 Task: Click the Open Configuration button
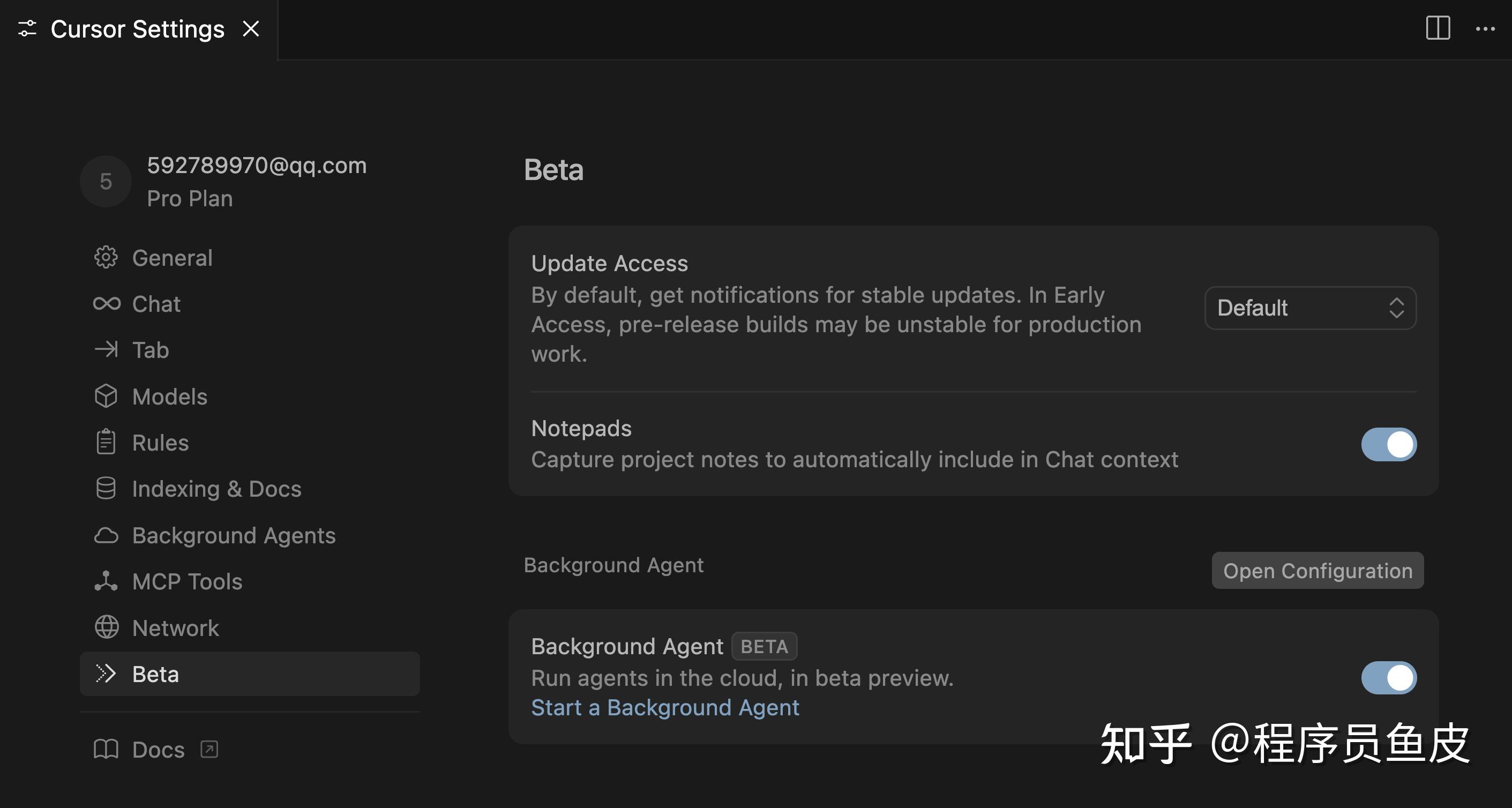click(x=1317, y=571)
